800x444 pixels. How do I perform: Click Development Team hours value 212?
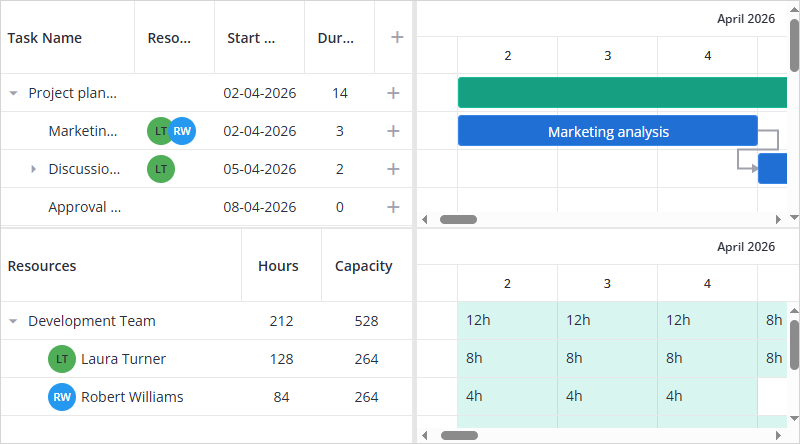click(x=281, y=321)
